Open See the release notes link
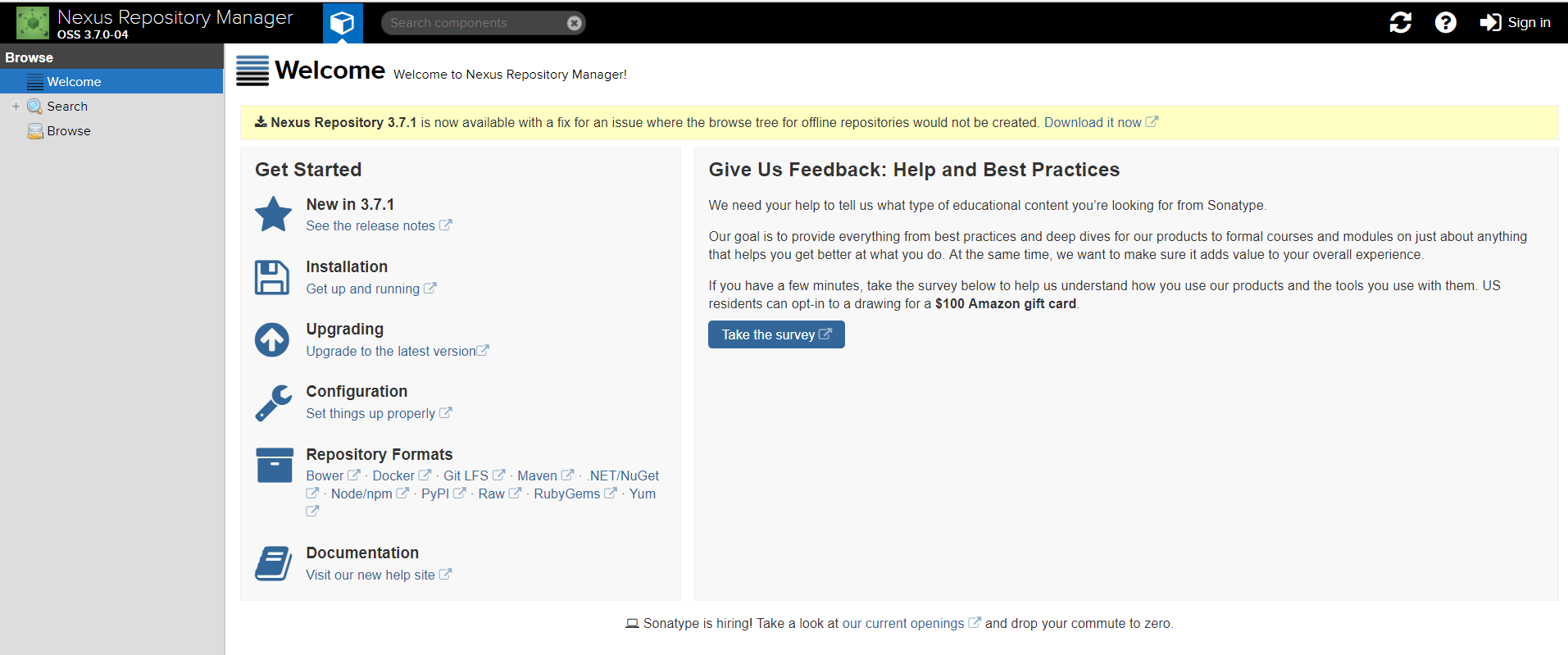Screen dimensions: 1568x655 (370, 226)
